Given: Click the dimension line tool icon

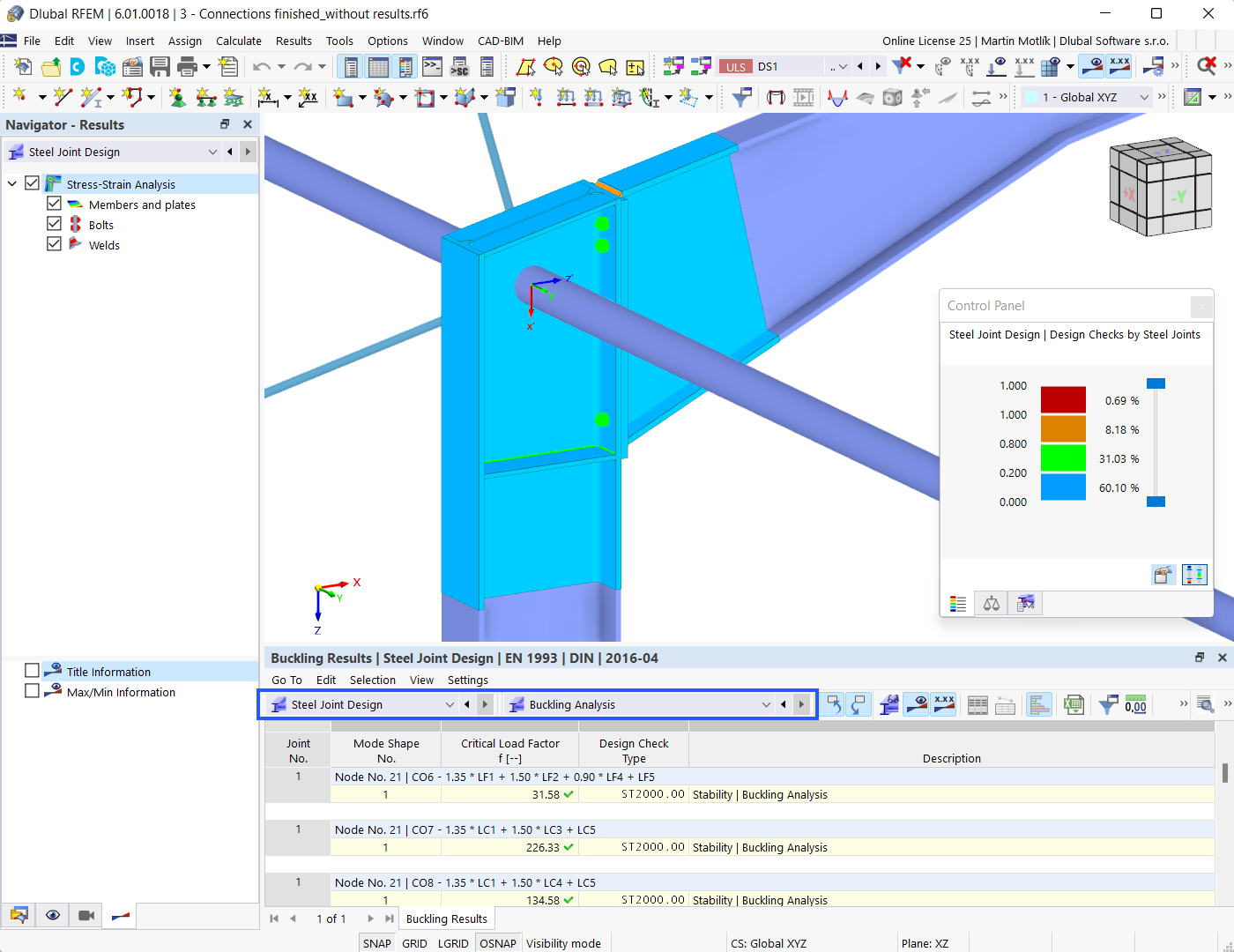Looking at the screenshot, I should click(x=267, y=97).
